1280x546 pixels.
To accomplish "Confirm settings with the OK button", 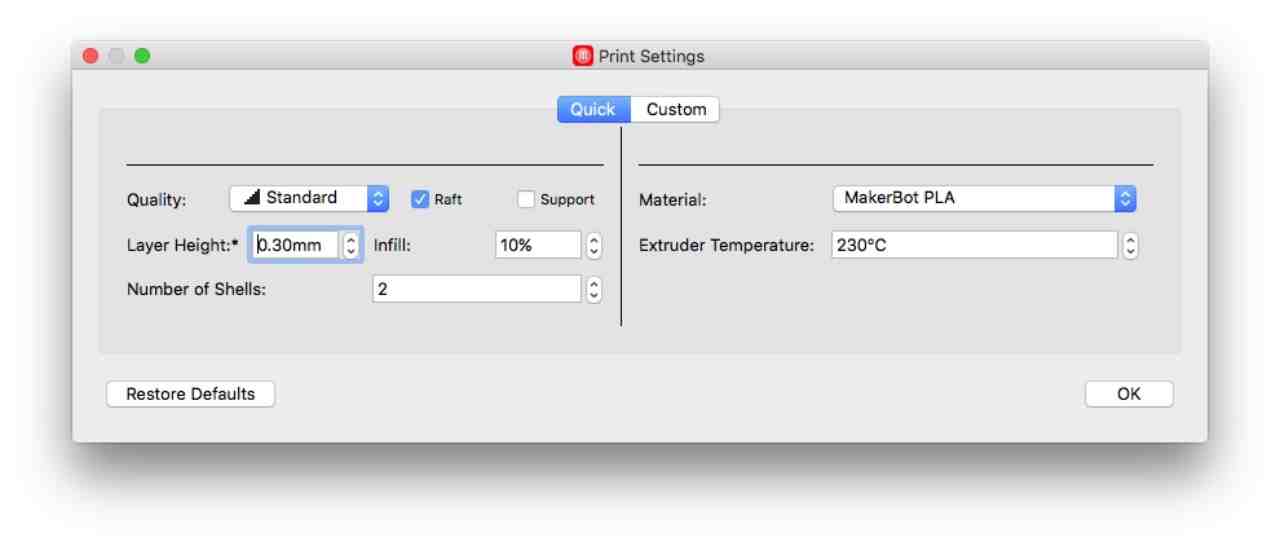I will pyautogui.click(x=1129, y=394).
